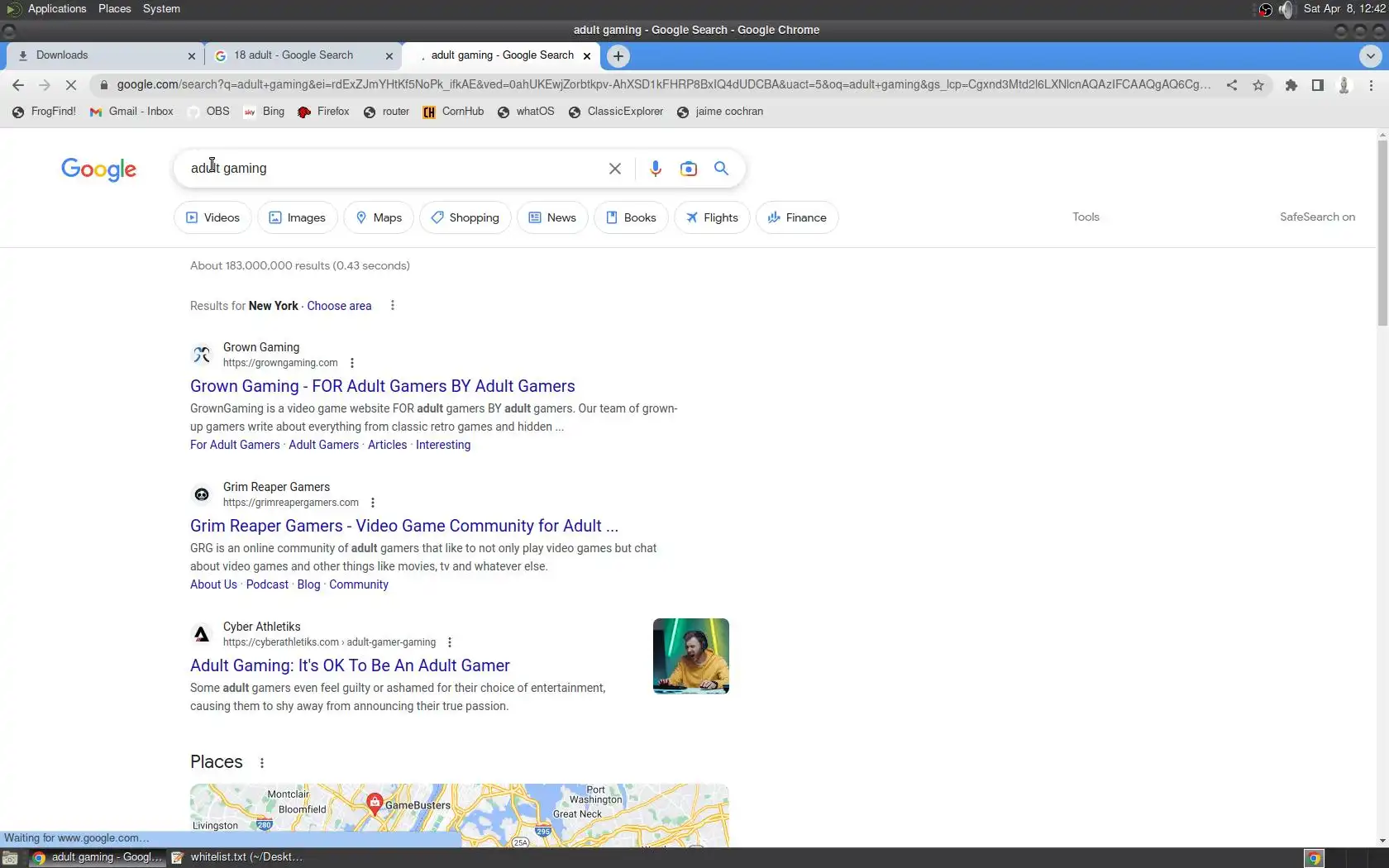Click the Choose area link
Image resolution: width=1389 pixels, height=868 pixels.
(x=339, y=306)
